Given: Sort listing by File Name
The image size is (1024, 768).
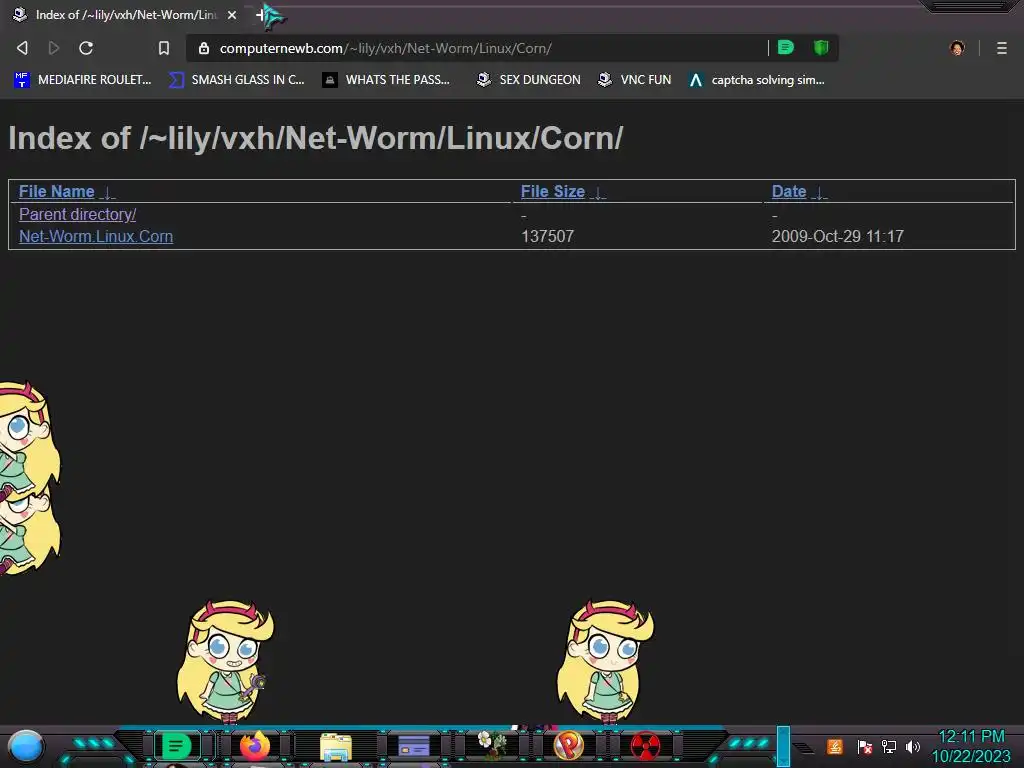Looking at the screenshot, I should [57, 191].
